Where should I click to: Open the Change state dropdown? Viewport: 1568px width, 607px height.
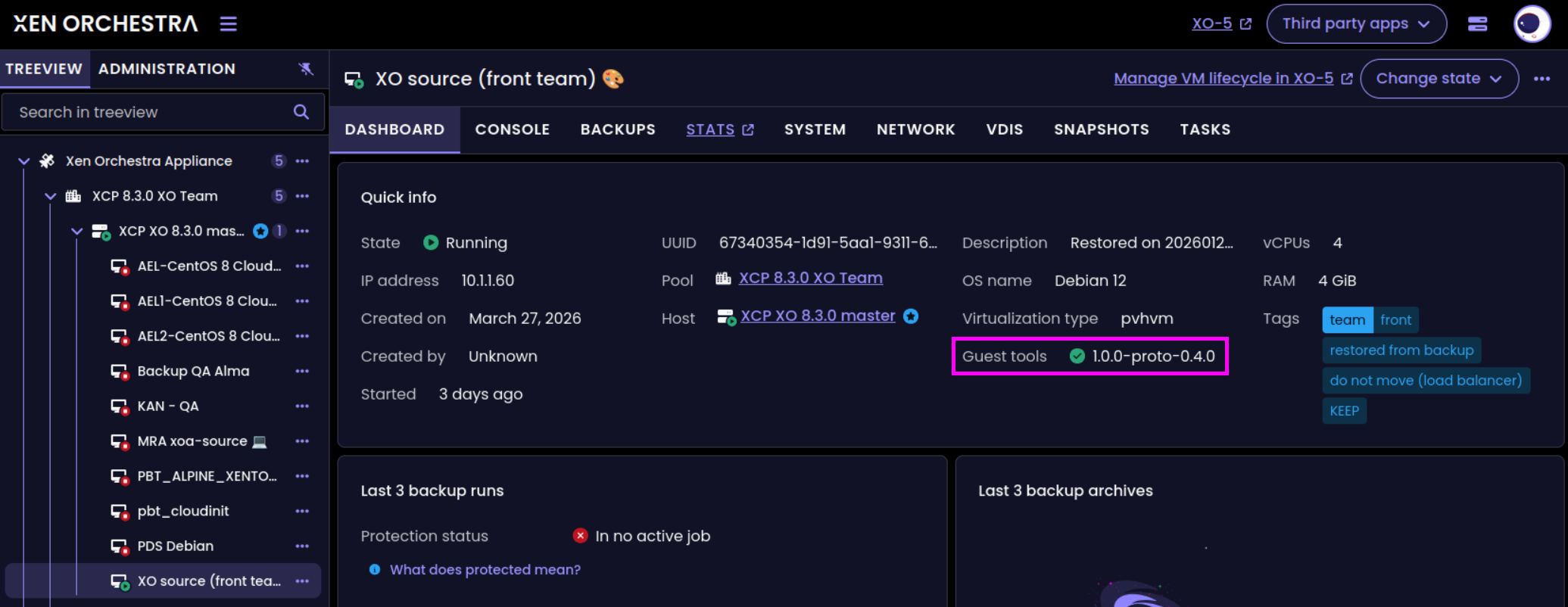click(x=1439, y=79)
